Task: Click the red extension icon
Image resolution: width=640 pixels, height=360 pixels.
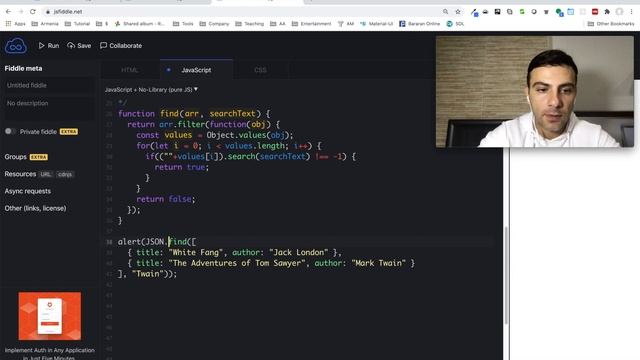Action: pyautogui.click(x=595, y=12)
